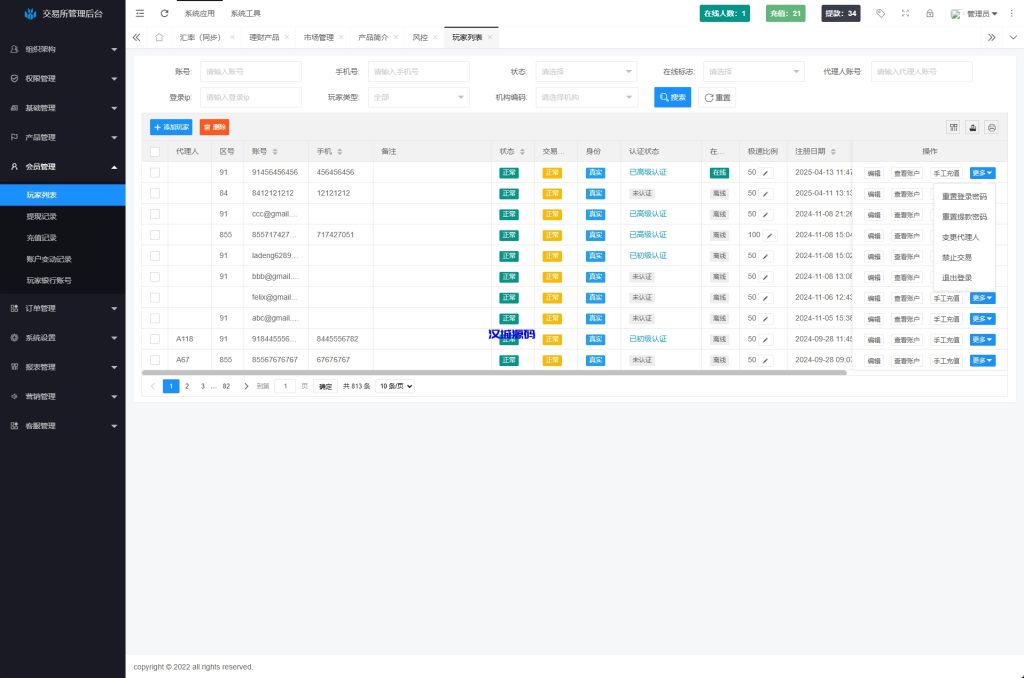The image size is (1024, 678).
Task: Click the home tab icon
Action: point(159,37)
